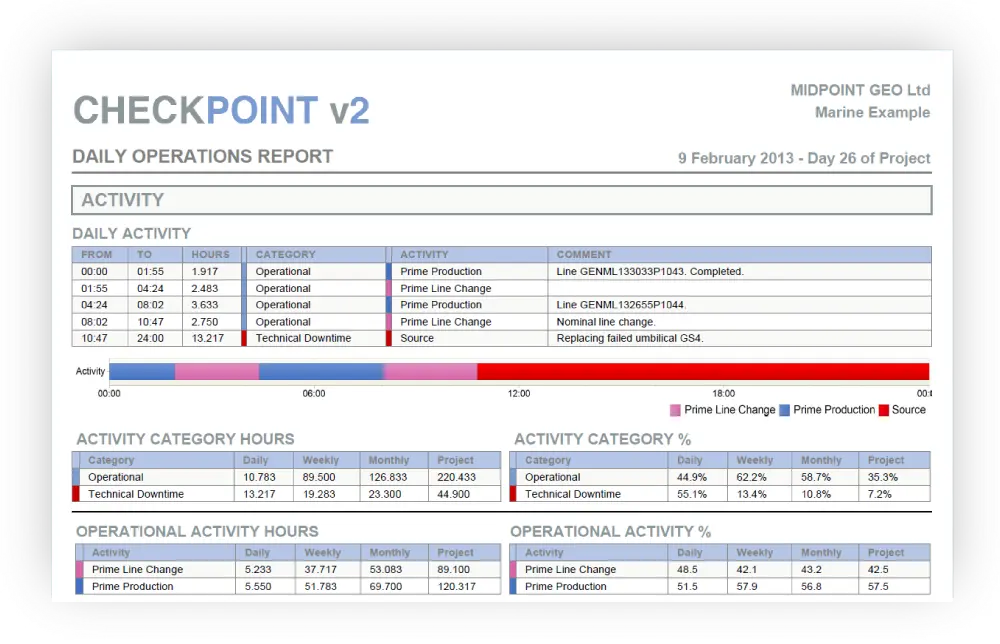
Task: Select the DAILY OPERATIONS REPORT heading
Action: pyautogui.click(x=203, y=156)
